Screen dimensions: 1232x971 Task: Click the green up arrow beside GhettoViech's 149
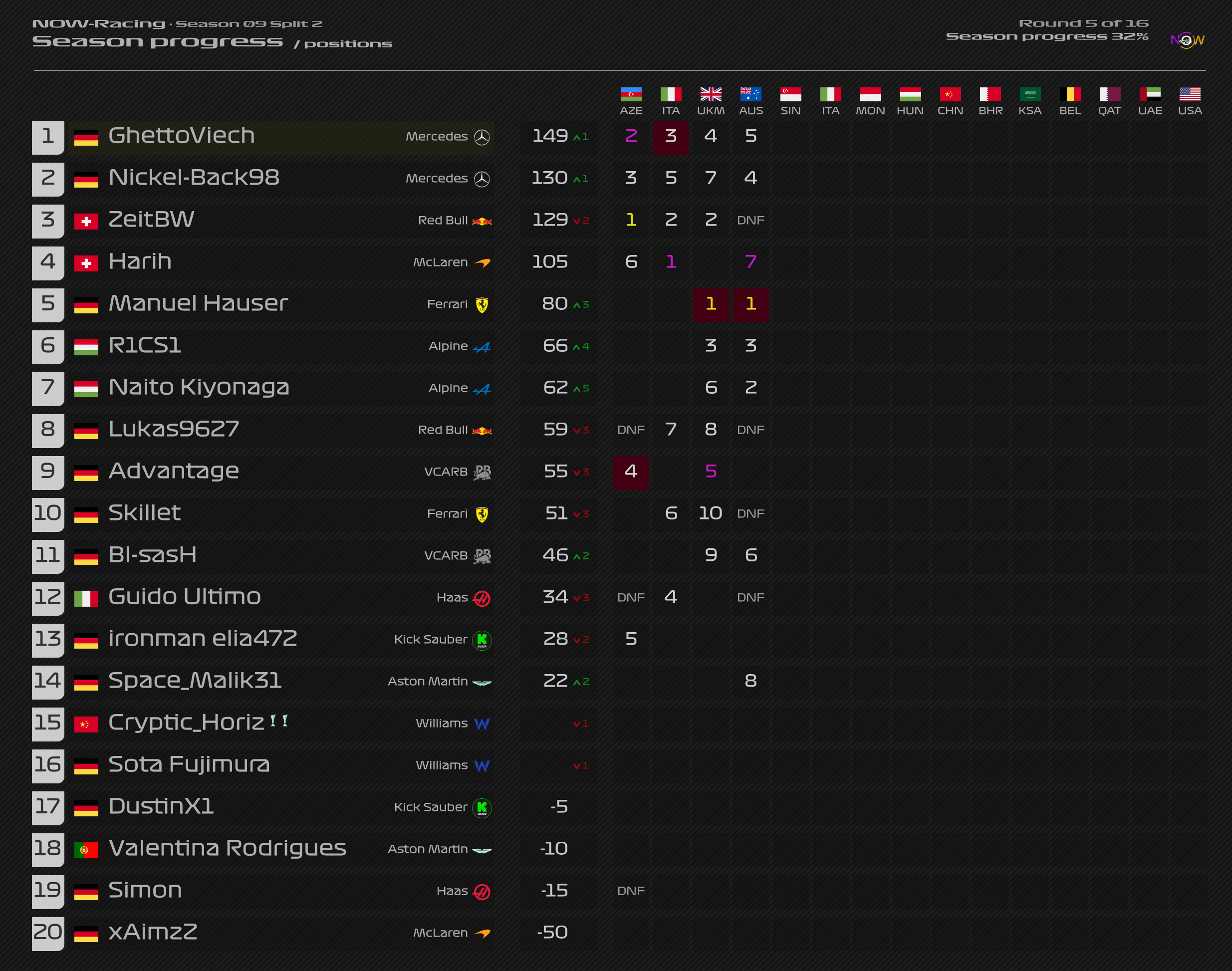coord(577,138)
